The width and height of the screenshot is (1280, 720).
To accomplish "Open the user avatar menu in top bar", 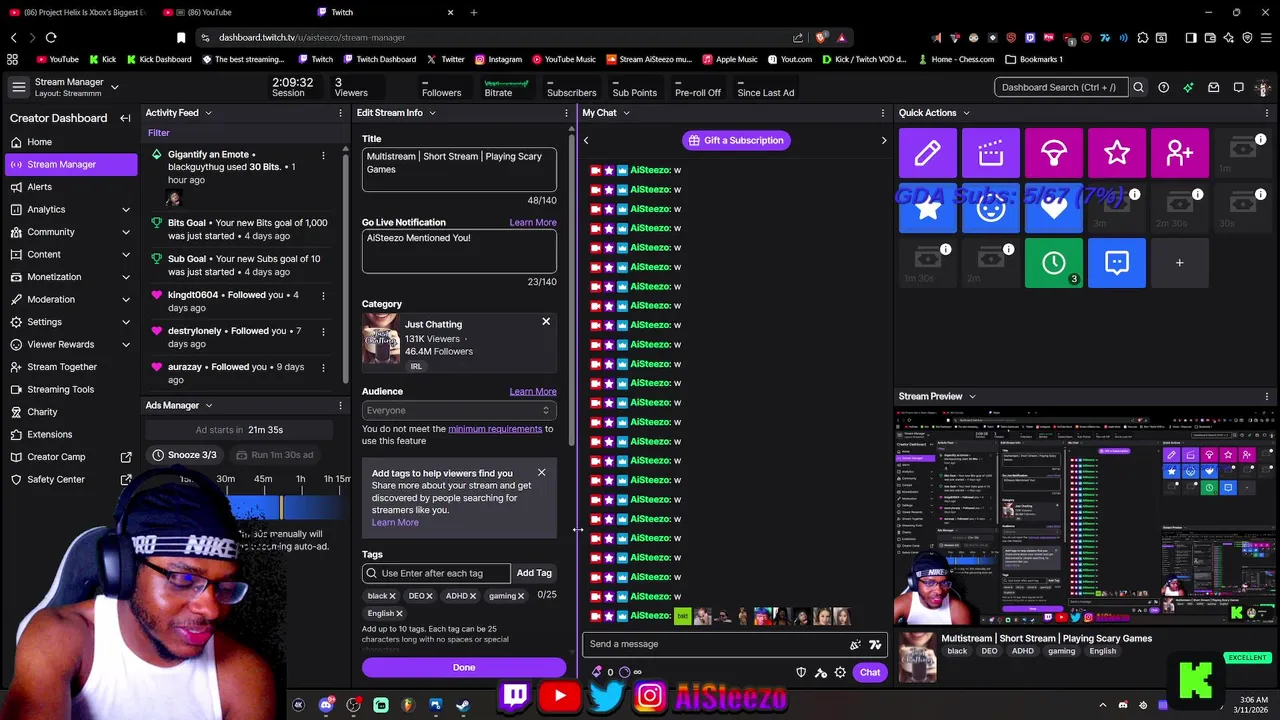I will point(1264,87).
